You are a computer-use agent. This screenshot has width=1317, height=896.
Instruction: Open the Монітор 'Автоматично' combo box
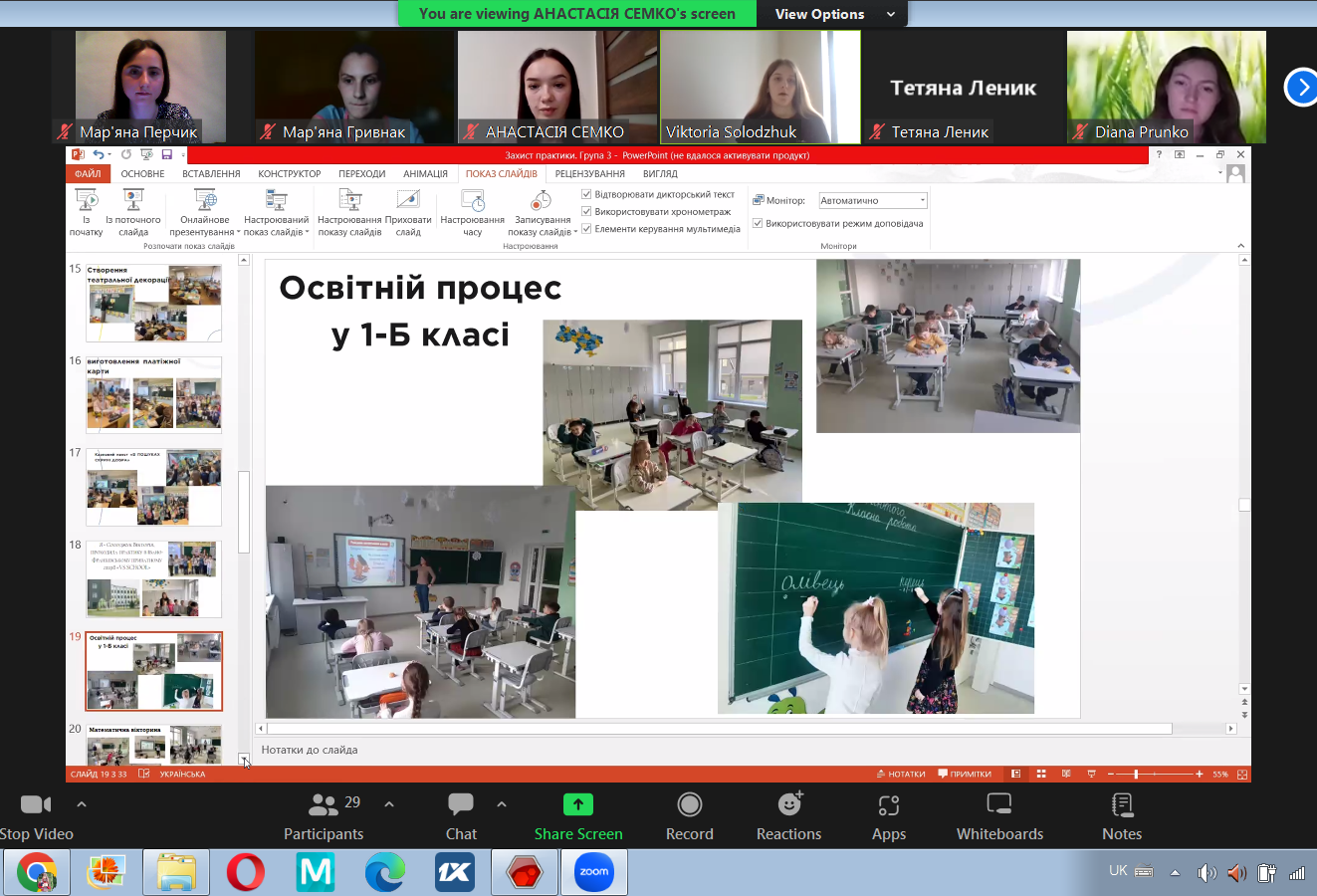pyautogui.click(x=872, y=200)
